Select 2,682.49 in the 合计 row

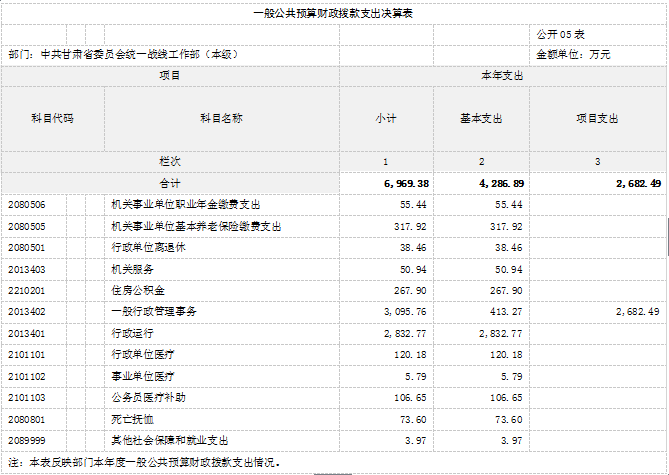point(638,184)
